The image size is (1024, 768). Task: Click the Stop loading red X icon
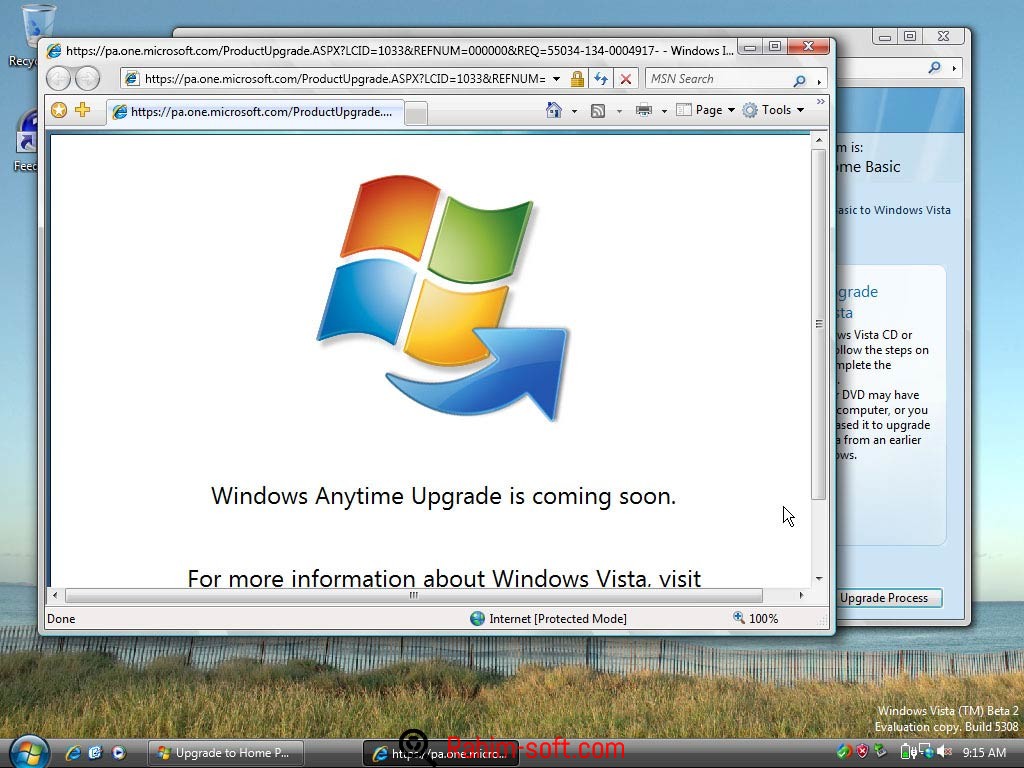point(626,79)
